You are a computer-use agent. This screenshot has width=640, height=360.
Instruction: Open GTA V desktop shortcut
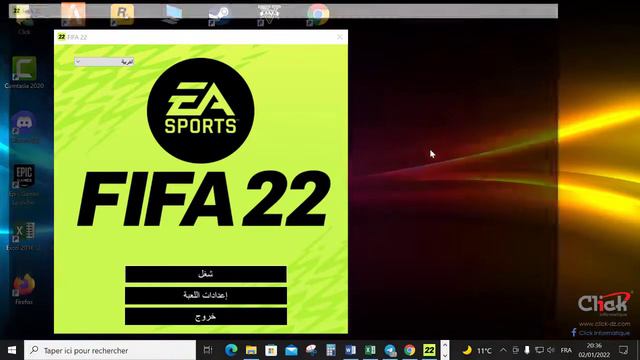click(269, 15)
